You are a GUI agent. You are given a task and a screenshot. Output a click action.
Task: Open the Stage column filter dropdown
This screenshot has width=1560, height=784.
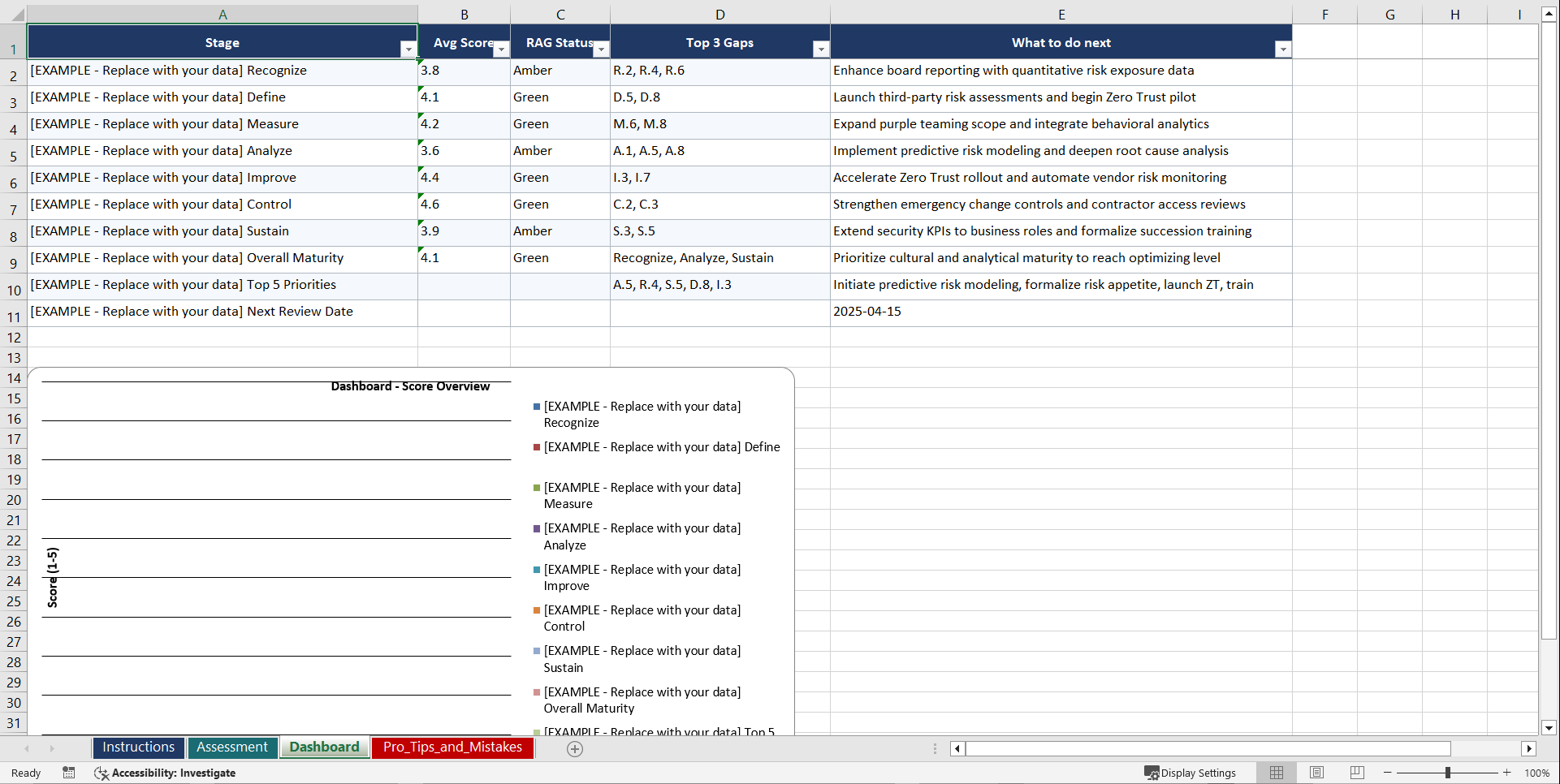[x=408, y=50]
